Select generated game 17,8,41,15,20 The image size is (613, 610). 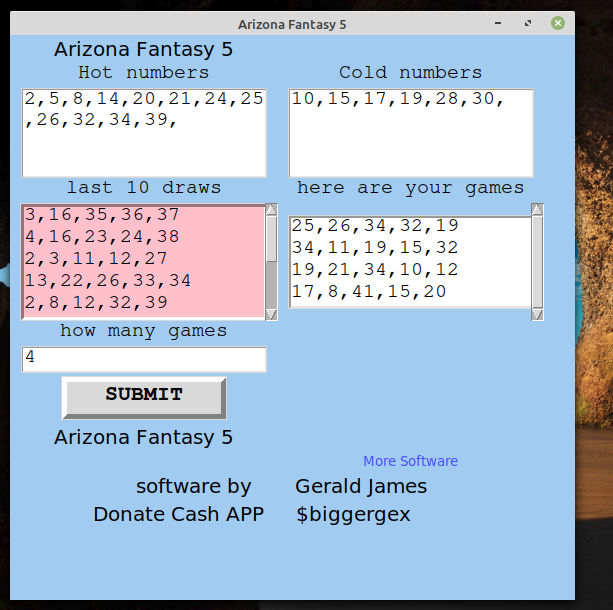(369, 292)
